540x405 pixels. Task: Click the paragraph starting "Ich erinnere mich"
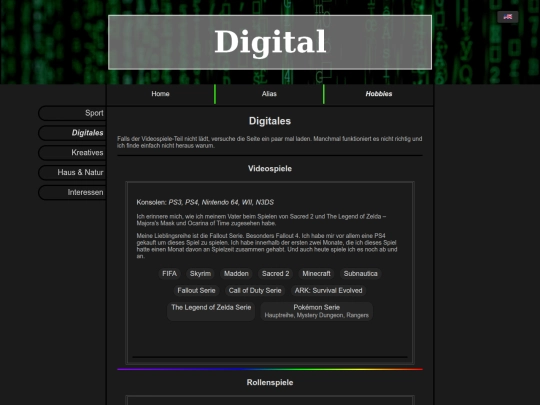(x=261, y=220)
